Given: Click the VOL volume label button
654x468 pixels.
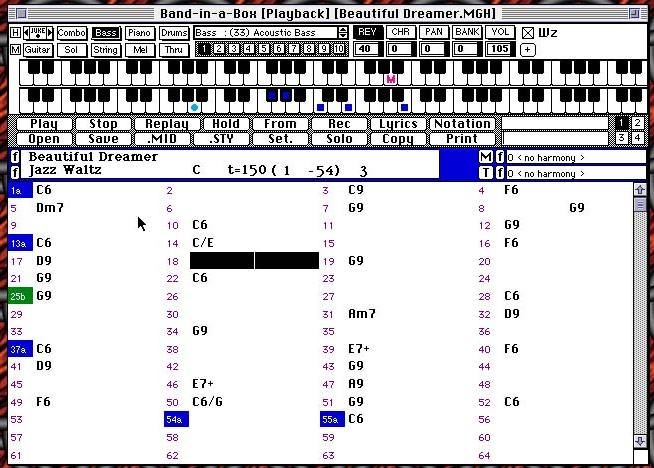Looking at the screenshot, I should point(500,32).
